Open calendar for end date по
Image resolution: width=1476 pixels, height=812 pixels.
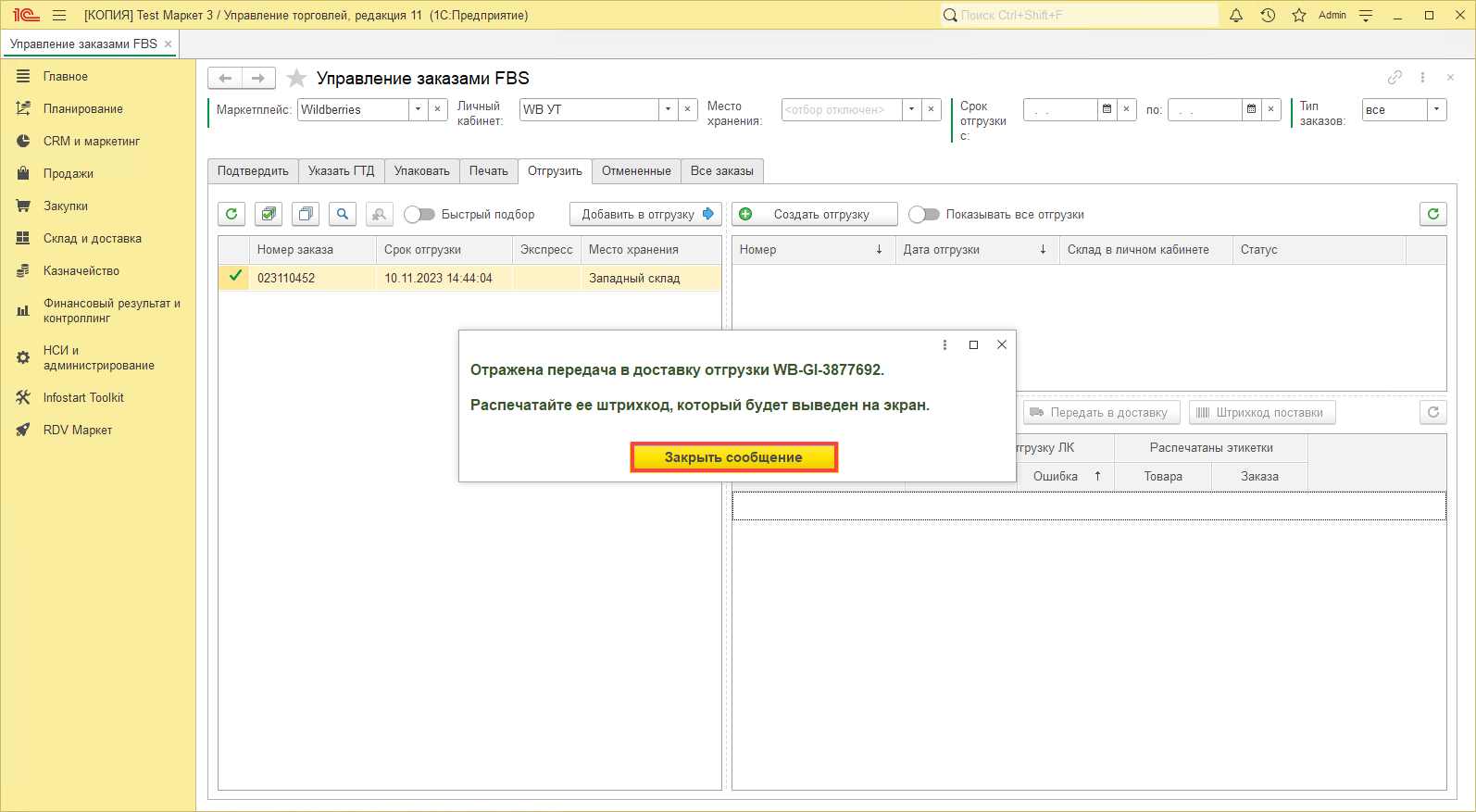click(1251, 109)
